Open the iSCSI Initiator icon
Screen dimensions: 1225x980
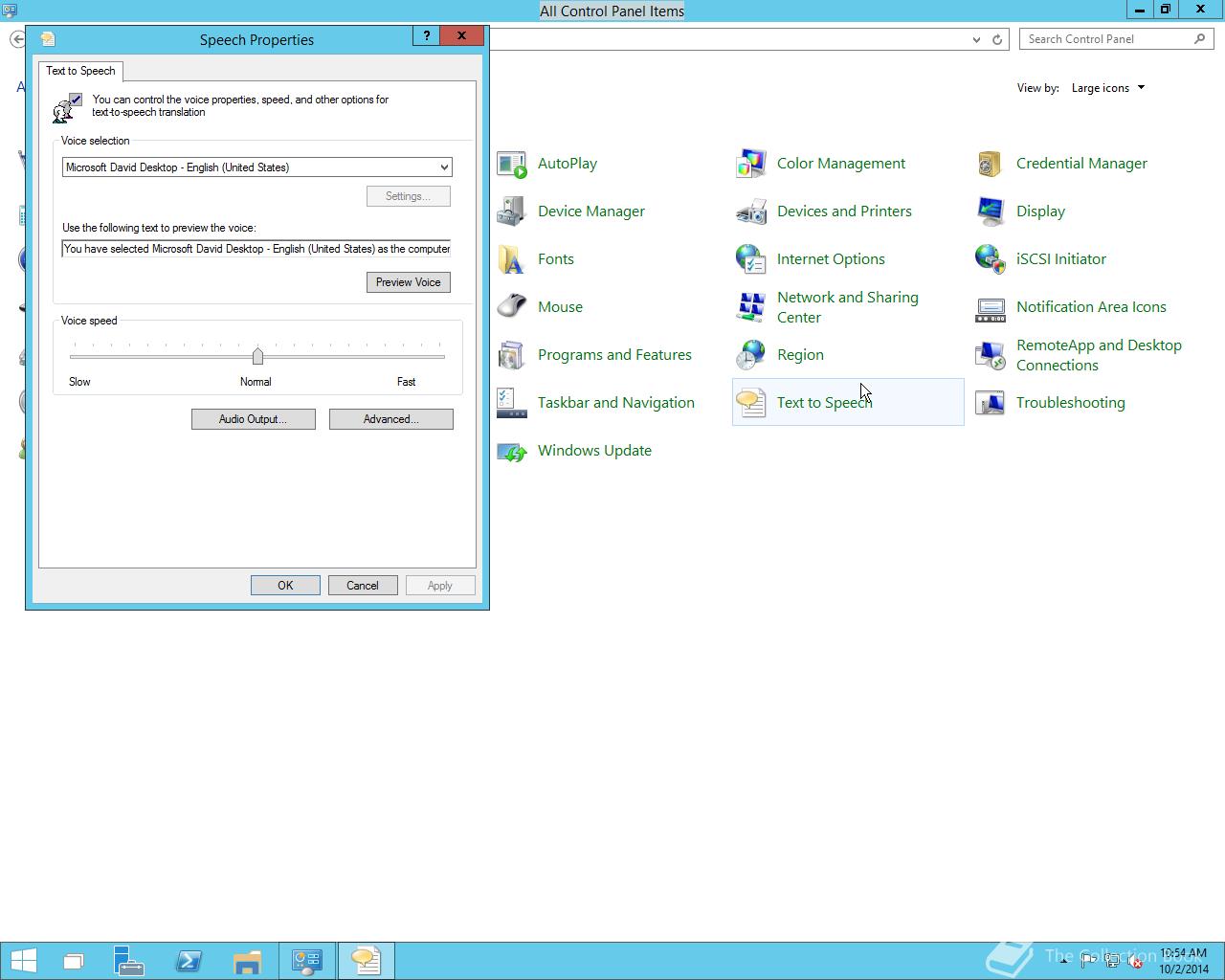point(991,259)
